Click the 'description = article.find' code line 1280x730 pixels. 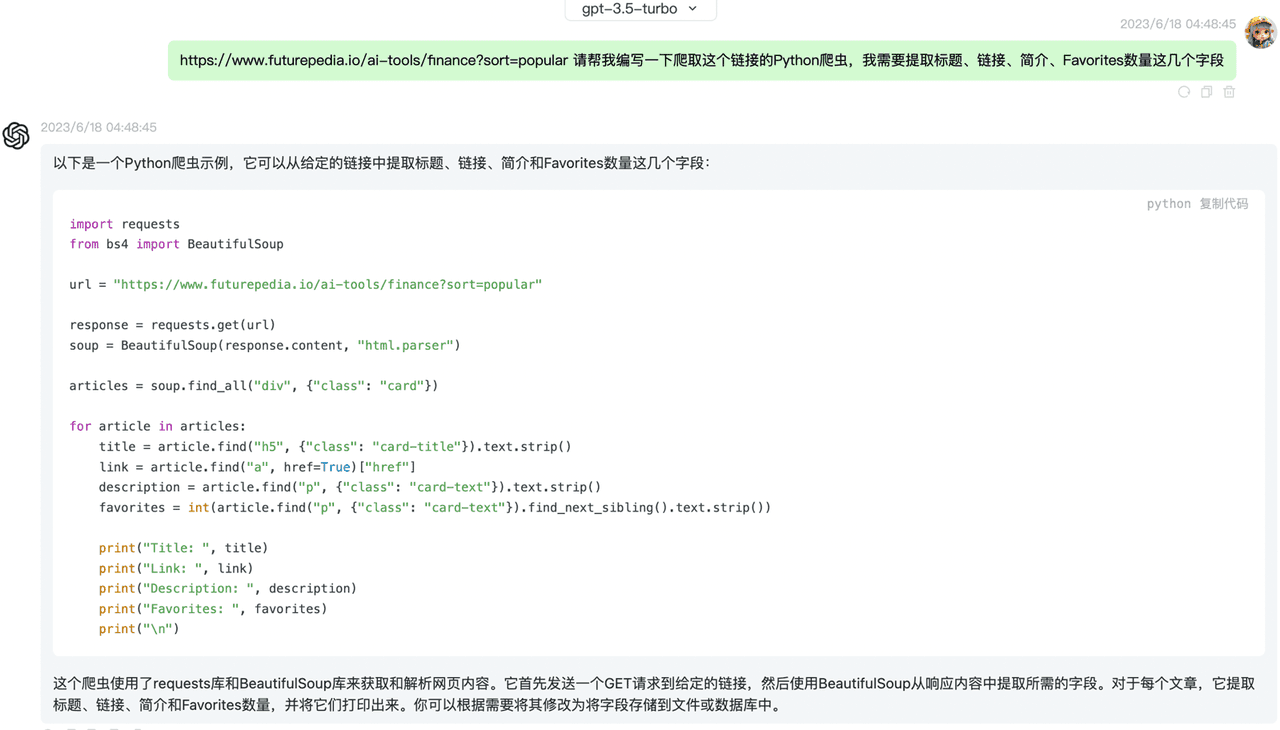pyautogui.click(x=350, y=487)
